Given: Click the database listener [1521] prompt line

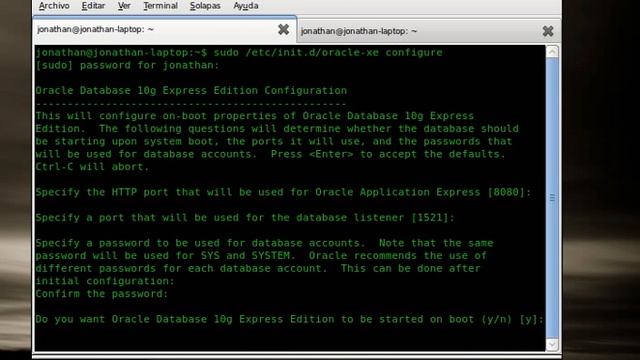Looking at the screenshot, I should click(x=245, y=218).
